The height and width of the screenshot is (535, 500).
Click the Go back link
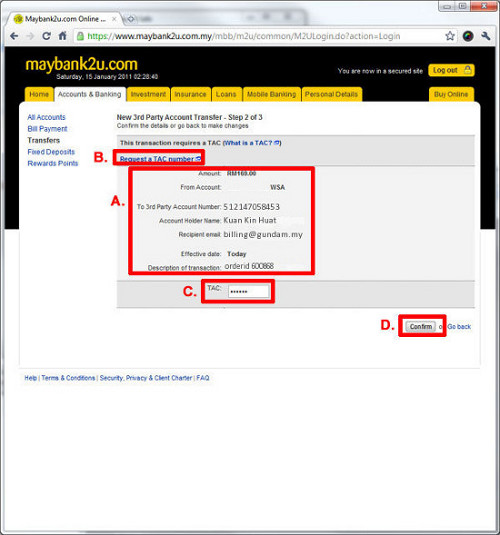tap(459, 327)
